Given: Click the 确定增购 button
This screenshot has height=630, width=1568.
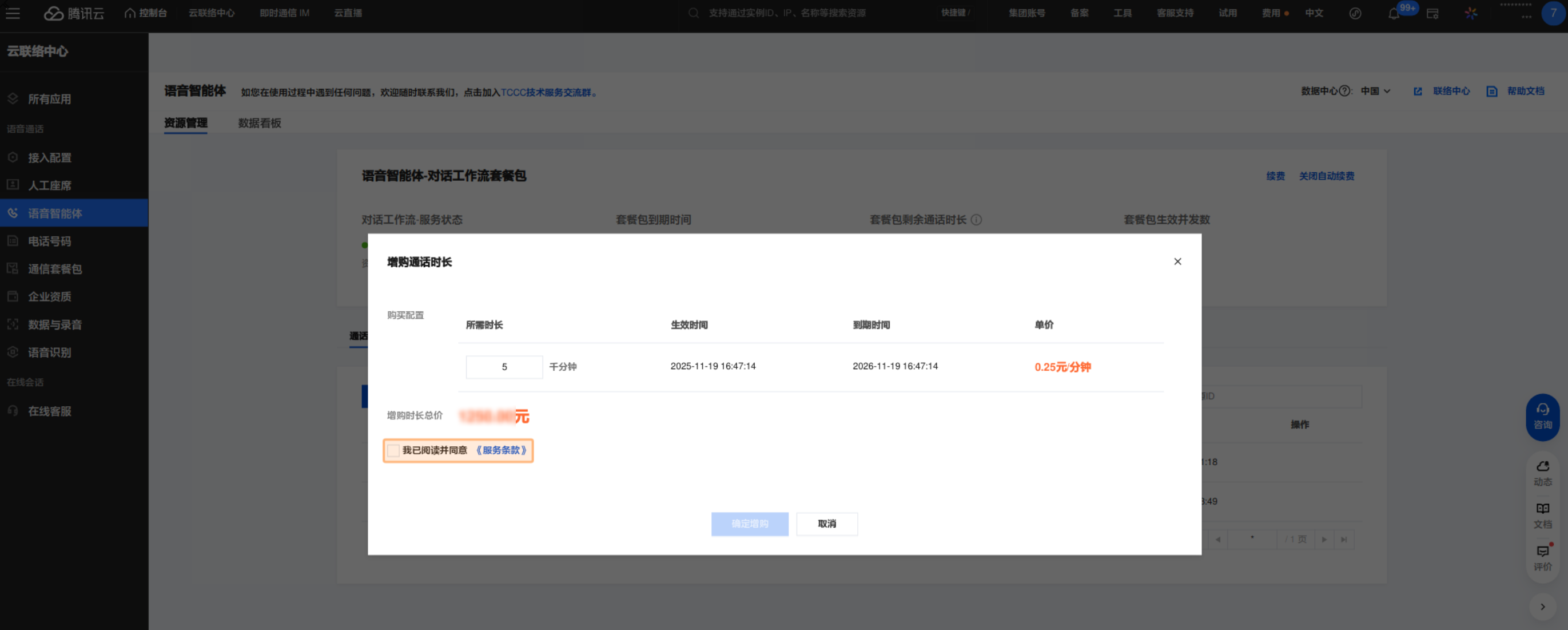Looking at the screenshot, I should click(749, 524).
